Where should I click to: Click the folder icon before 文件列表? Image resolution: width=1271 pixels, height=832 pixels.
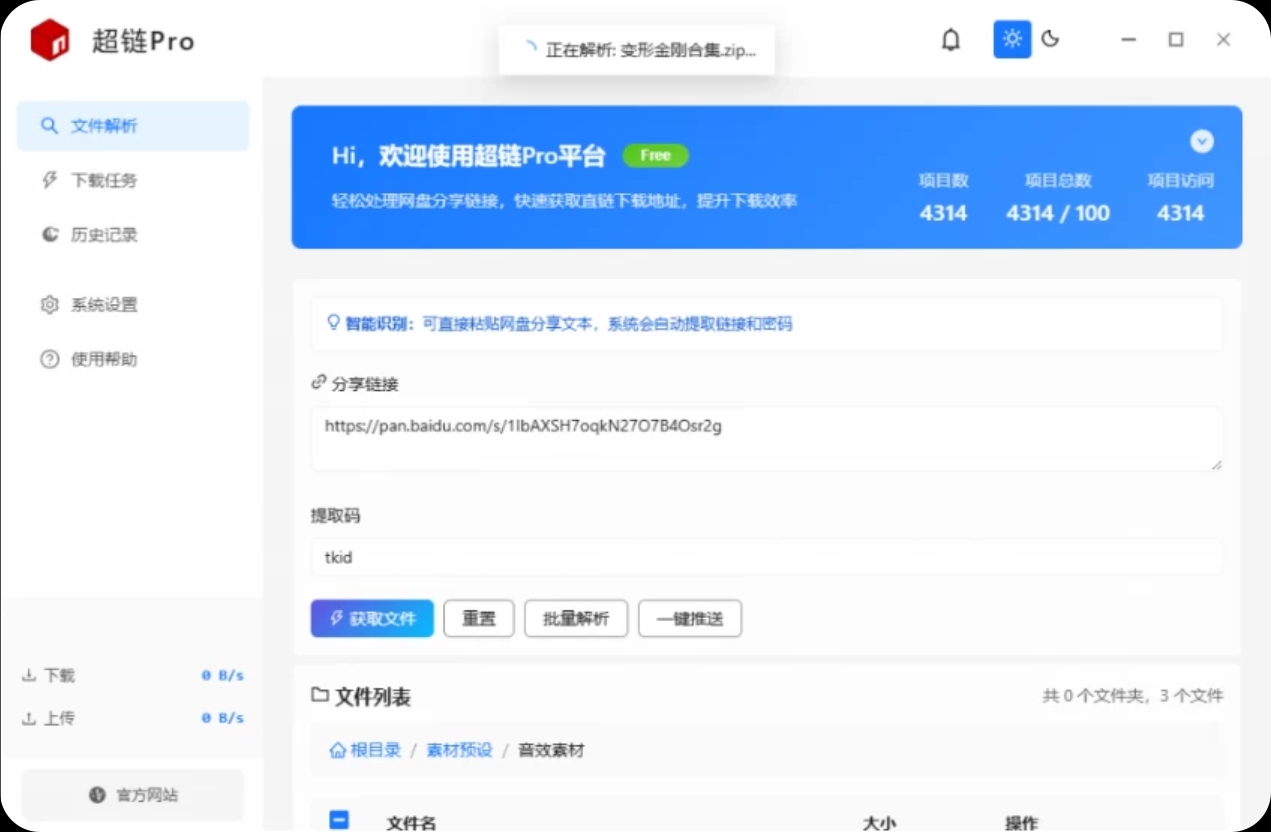318,695
